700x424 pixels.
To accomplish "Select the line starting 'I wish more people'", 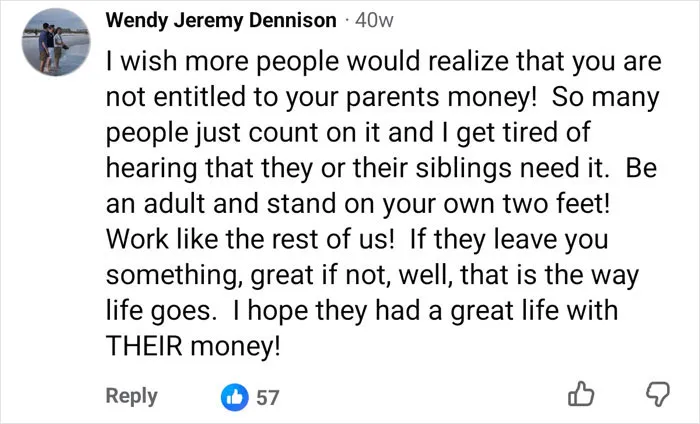I will click(383, 62).
